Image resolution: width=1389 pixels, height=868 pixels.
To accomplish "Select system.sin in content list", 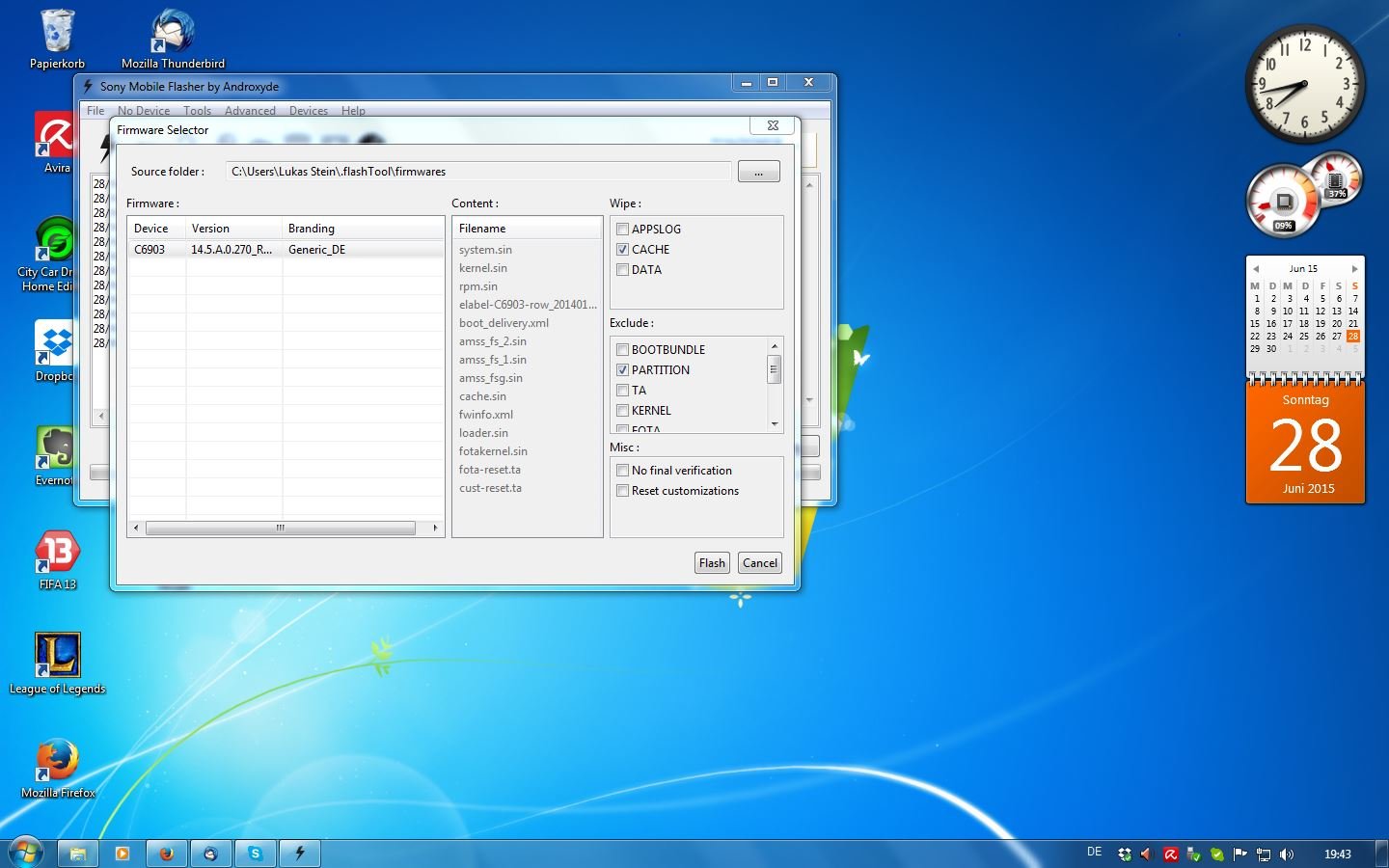I will click(485, 250).
